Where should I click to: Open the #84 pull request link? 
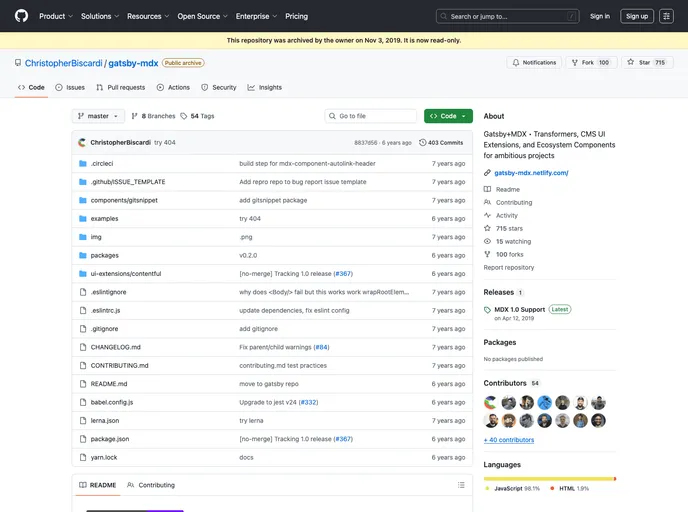[x=322, y=347]
